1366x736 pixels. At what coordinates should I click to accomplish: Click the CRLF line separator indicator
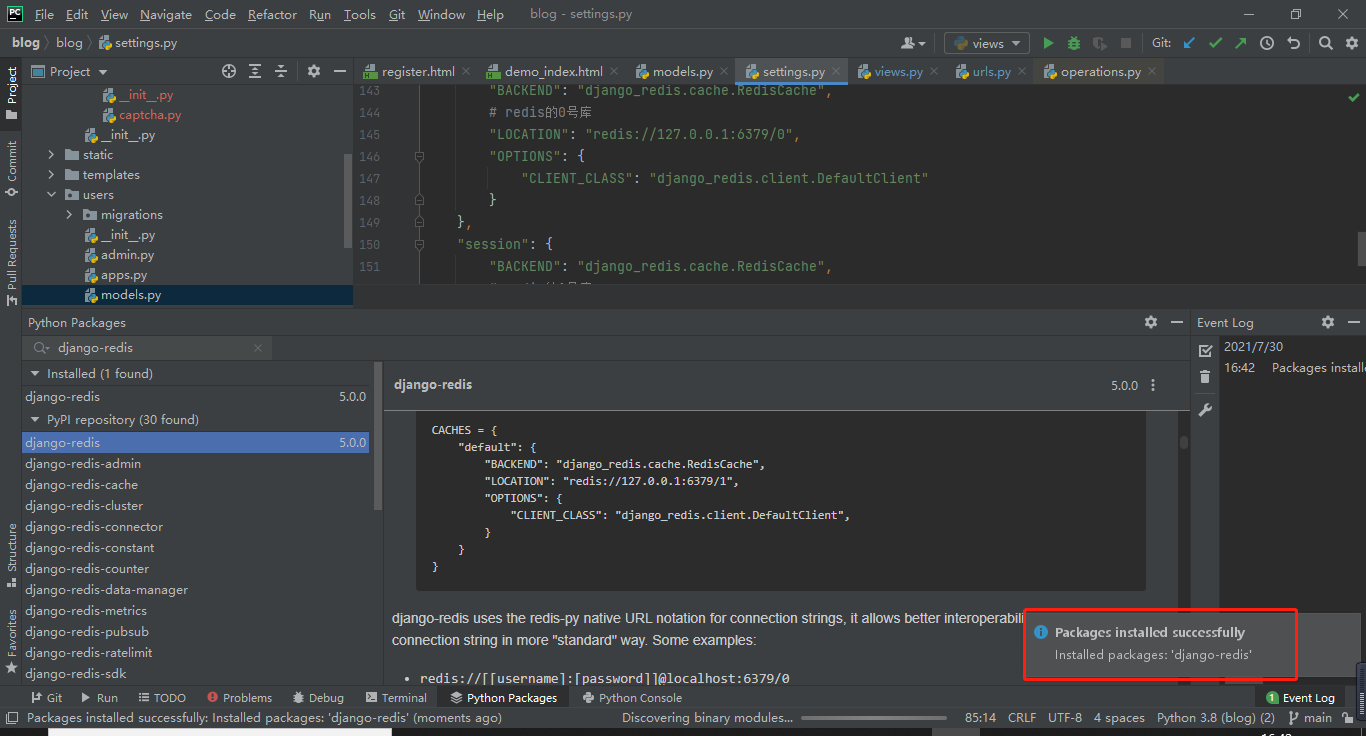pyautogui.click(x=1022, y=717)
